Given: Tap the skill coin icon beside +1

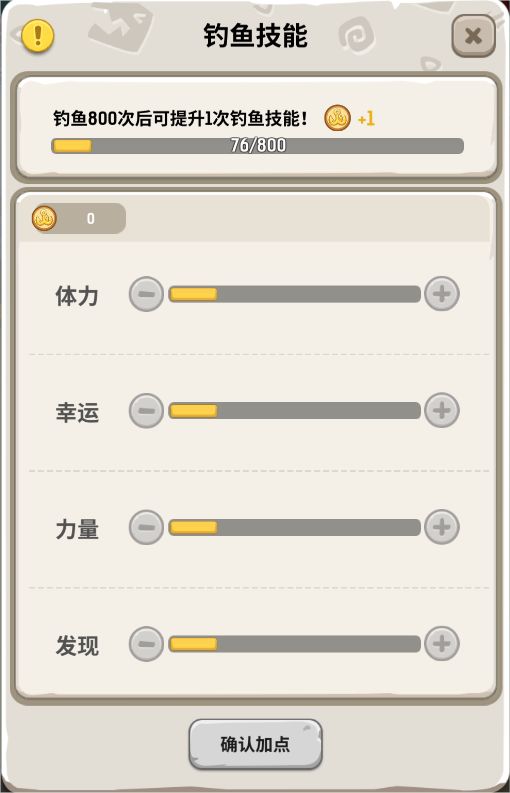Looking at the screenshot, I should click(x=337, y=118).
